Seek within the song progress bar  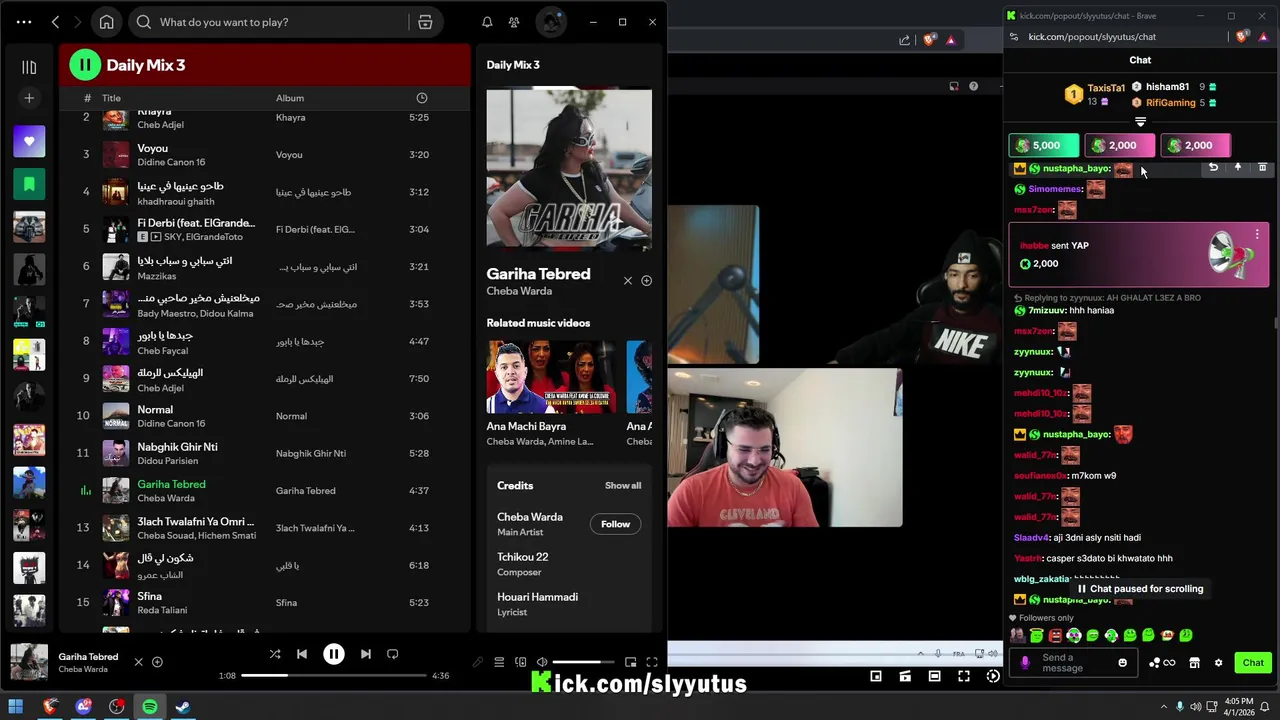pyautogui.click(x=332, y=676)
